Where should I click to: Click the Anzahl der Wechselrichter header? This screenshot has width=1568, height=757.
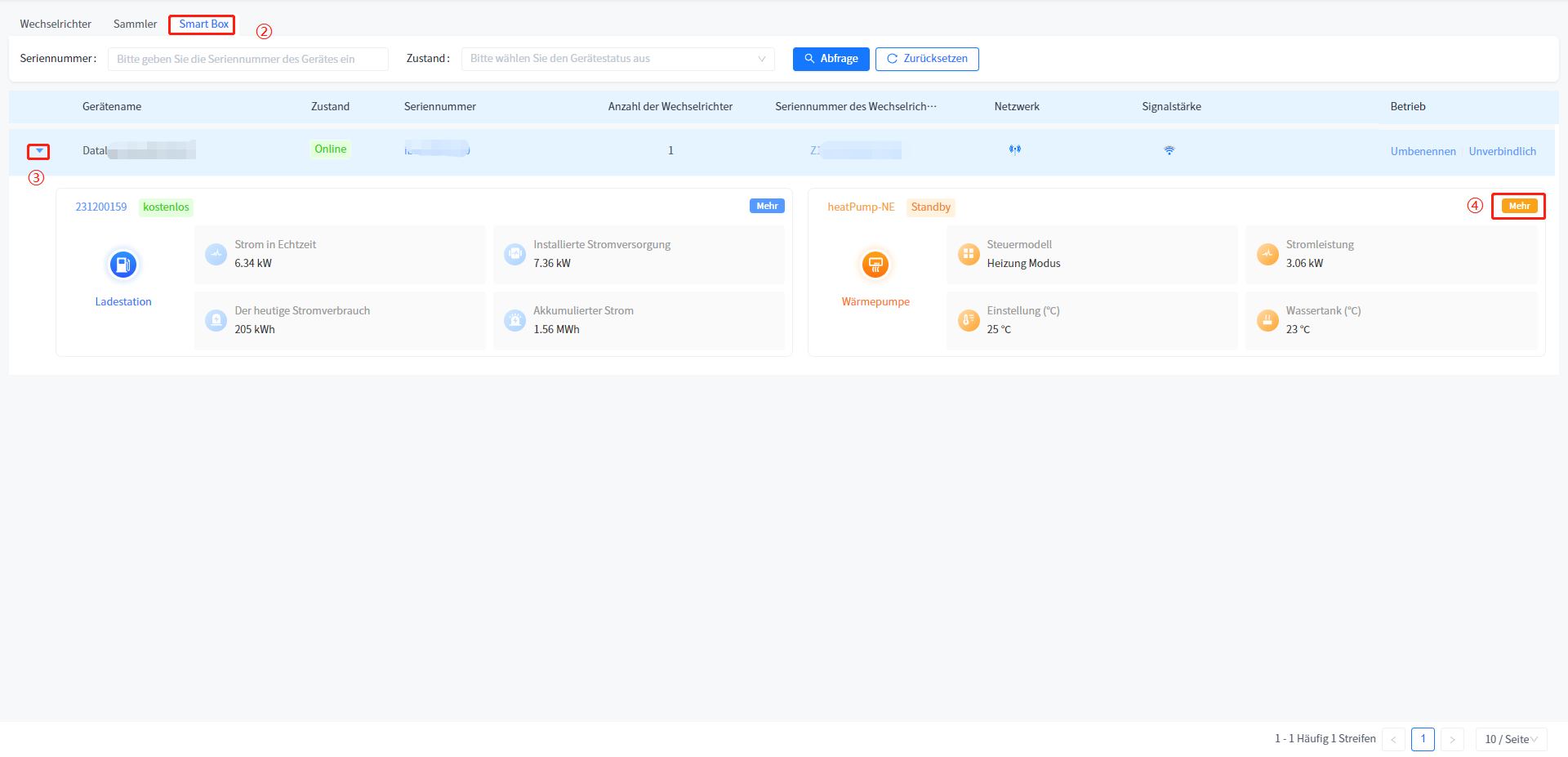click(670, 106)
